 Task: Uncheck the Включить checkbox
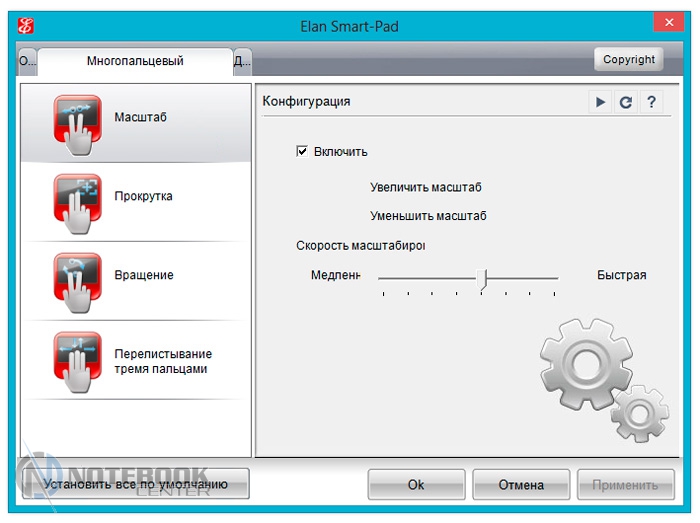[x=302, y=152]
